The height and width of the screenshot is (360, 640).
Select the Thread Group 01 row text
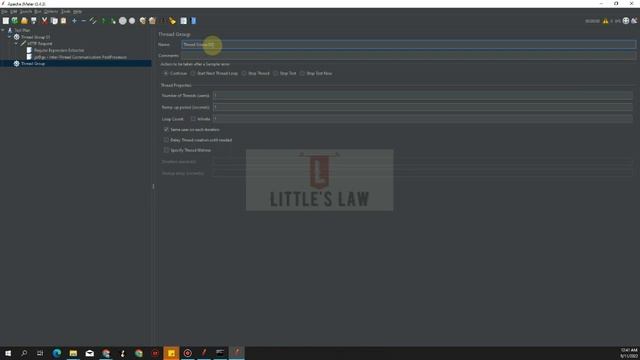(36, 37)
